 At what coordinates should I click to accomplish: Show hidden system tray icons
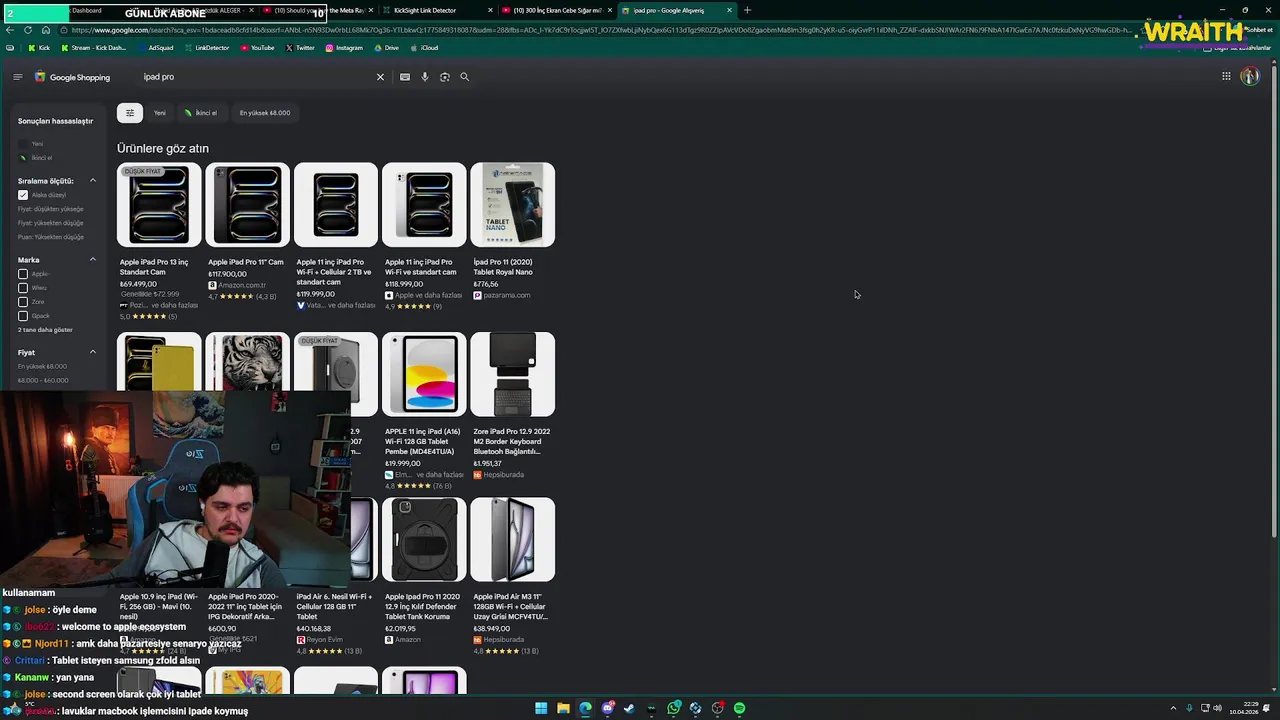(x=1174, y=708)
